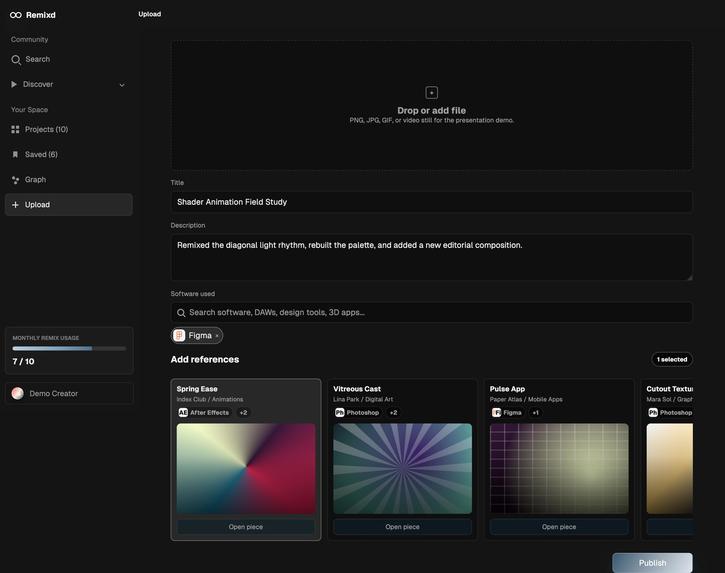Select the Cutout Texture thumbnail
This screenshot has height=573, width=725.
(670, 468)
